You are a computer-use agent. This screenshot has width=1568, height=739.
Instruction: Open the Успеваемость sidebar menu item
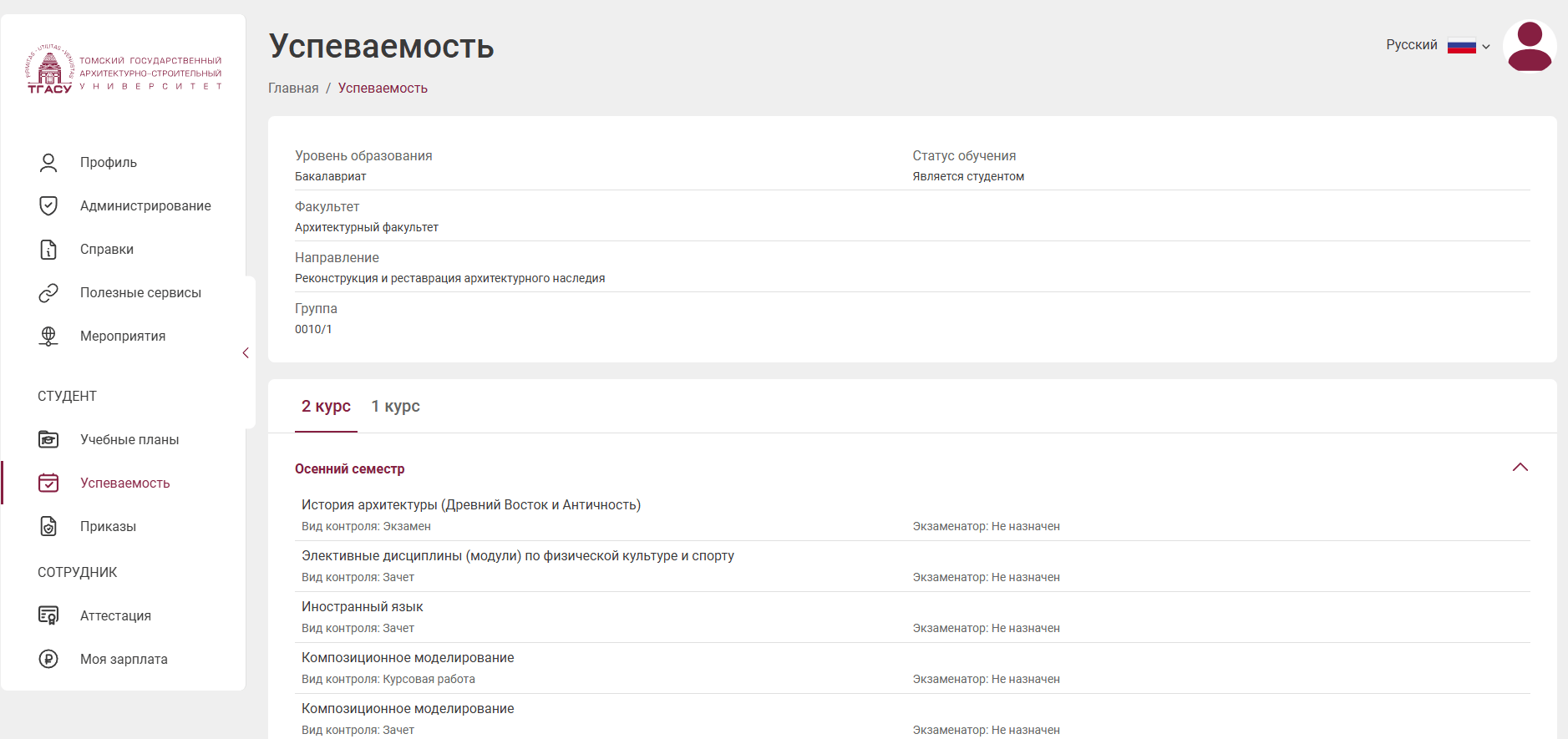(x=124, y=483)
